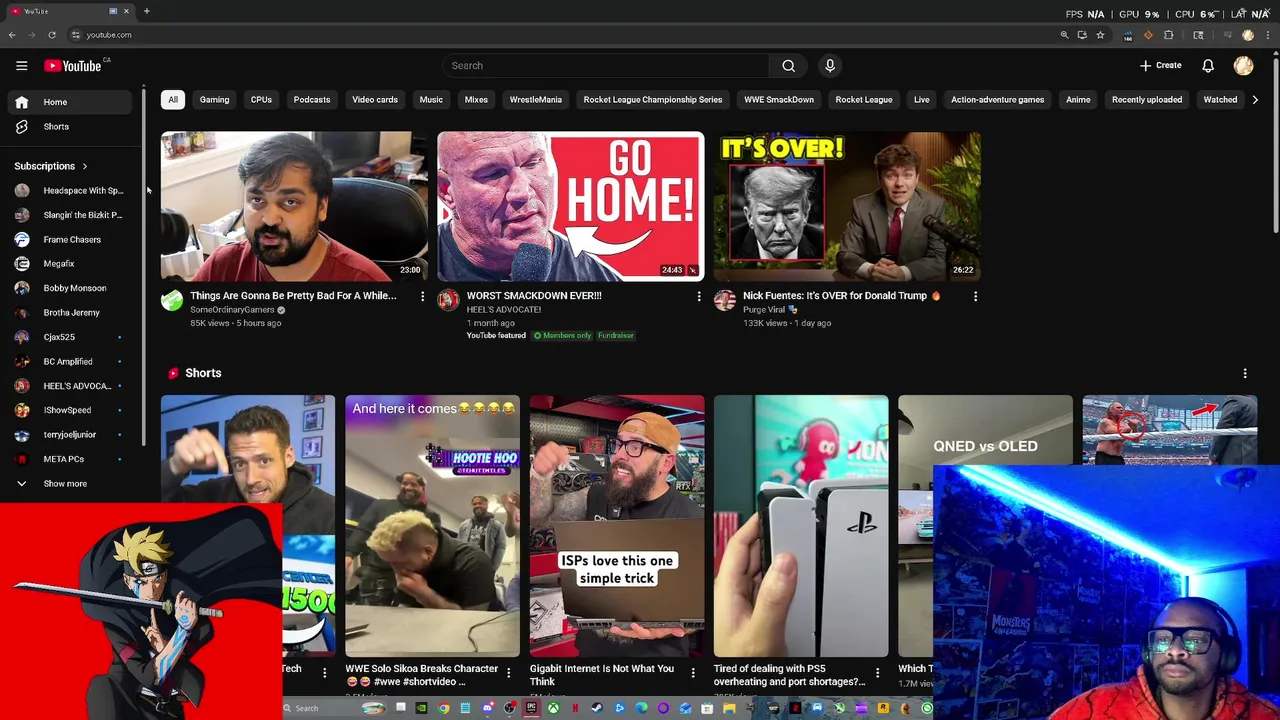
Task: Go to the YouTube logo home link
Action: click(72, 65)
